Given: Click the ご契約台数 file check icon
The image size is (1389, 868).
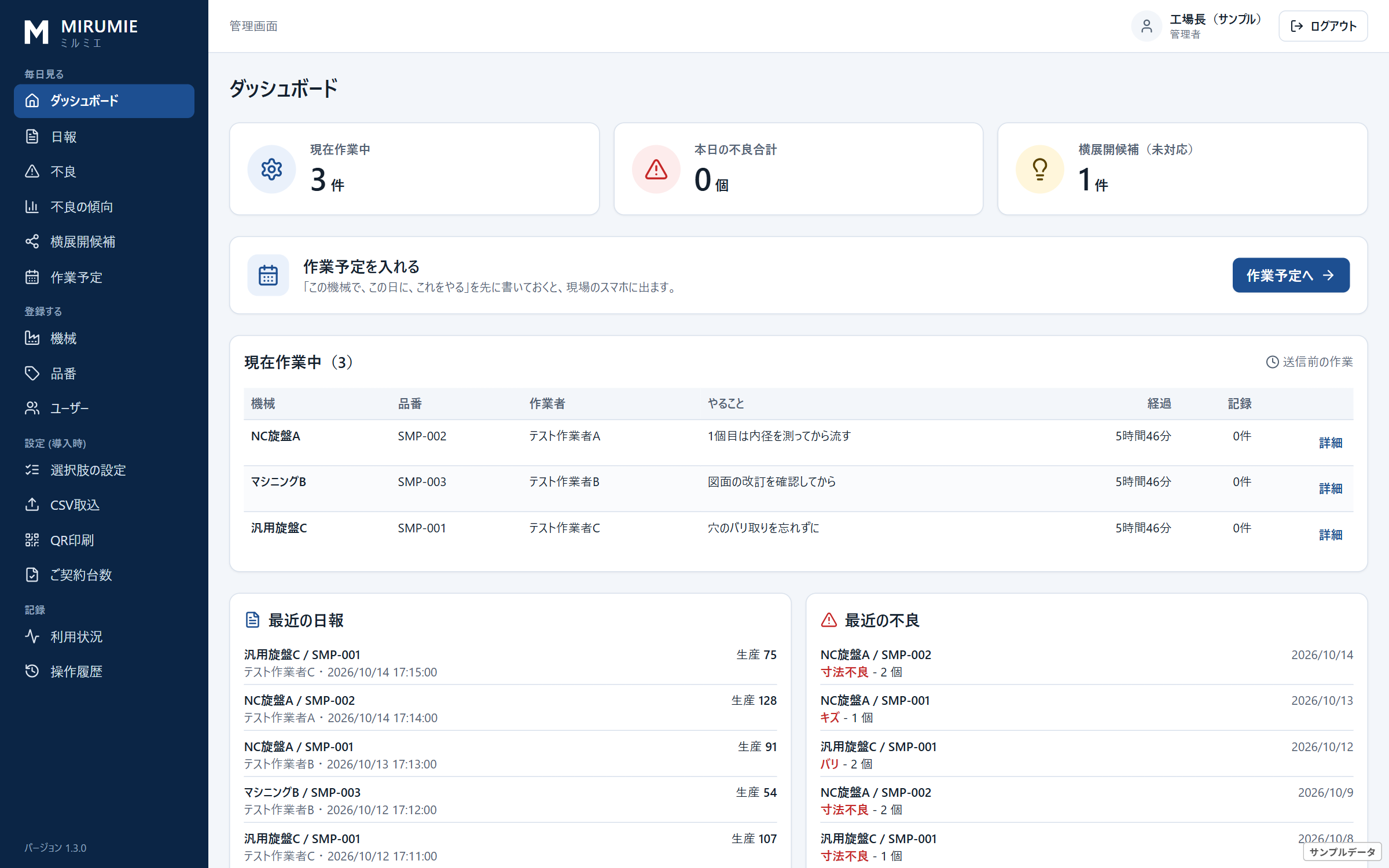Looking at the screenshot, I should point(32,575).
